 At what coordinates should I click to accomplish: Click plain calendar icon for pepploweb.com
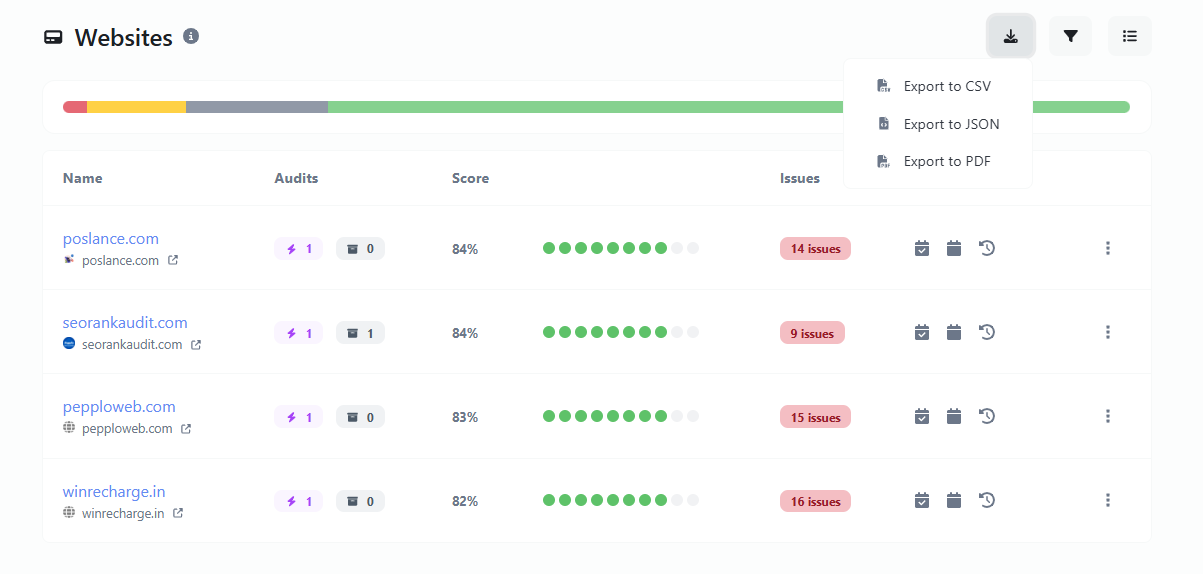click(954, 416)
